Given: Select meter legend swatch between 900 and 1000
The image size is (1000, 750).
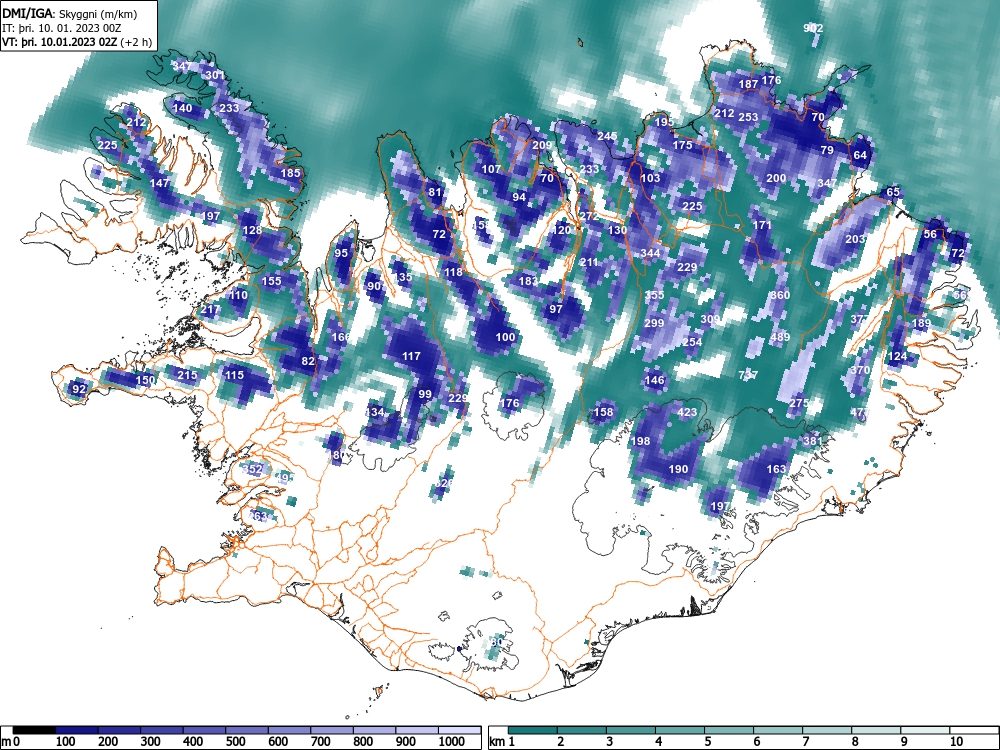Looking at the screenshot, I should click(417, 730).
